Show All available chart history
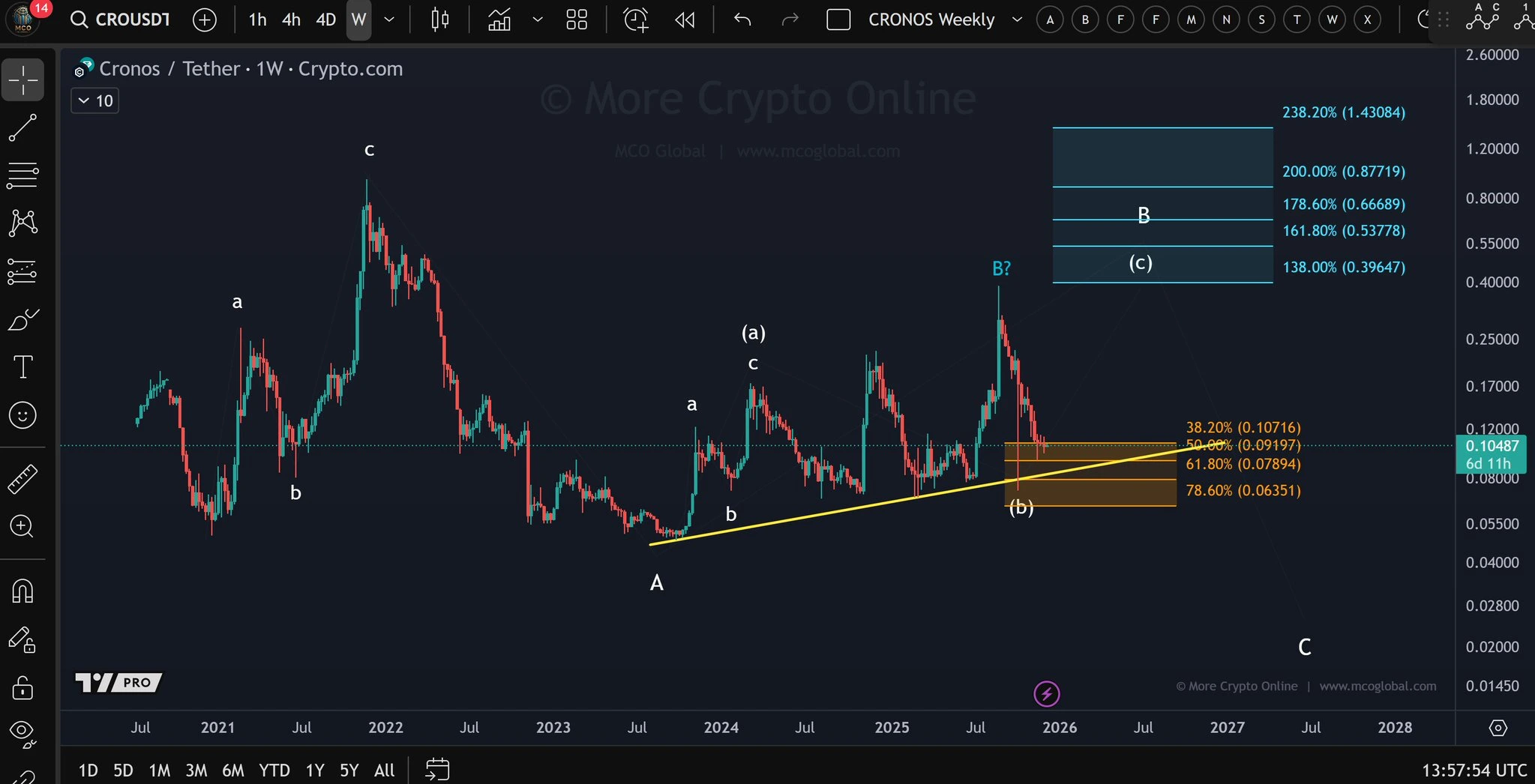The width and height of the screenshot is (1535, 784). pos(384,771)
